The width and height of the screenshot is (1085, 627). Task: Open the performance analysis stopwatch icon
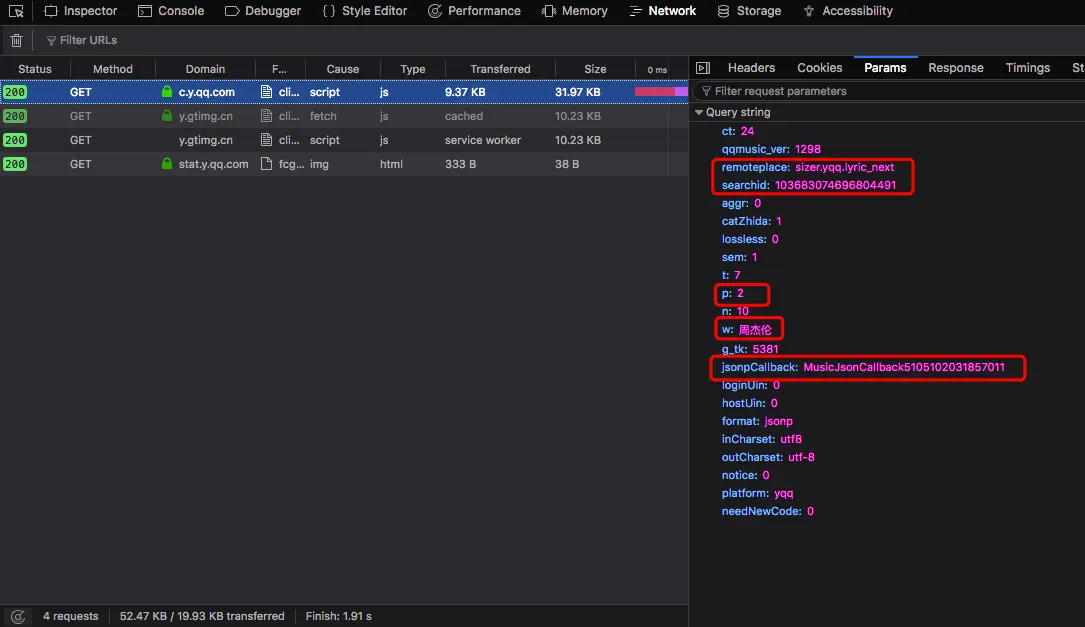[x=18, y=616]
